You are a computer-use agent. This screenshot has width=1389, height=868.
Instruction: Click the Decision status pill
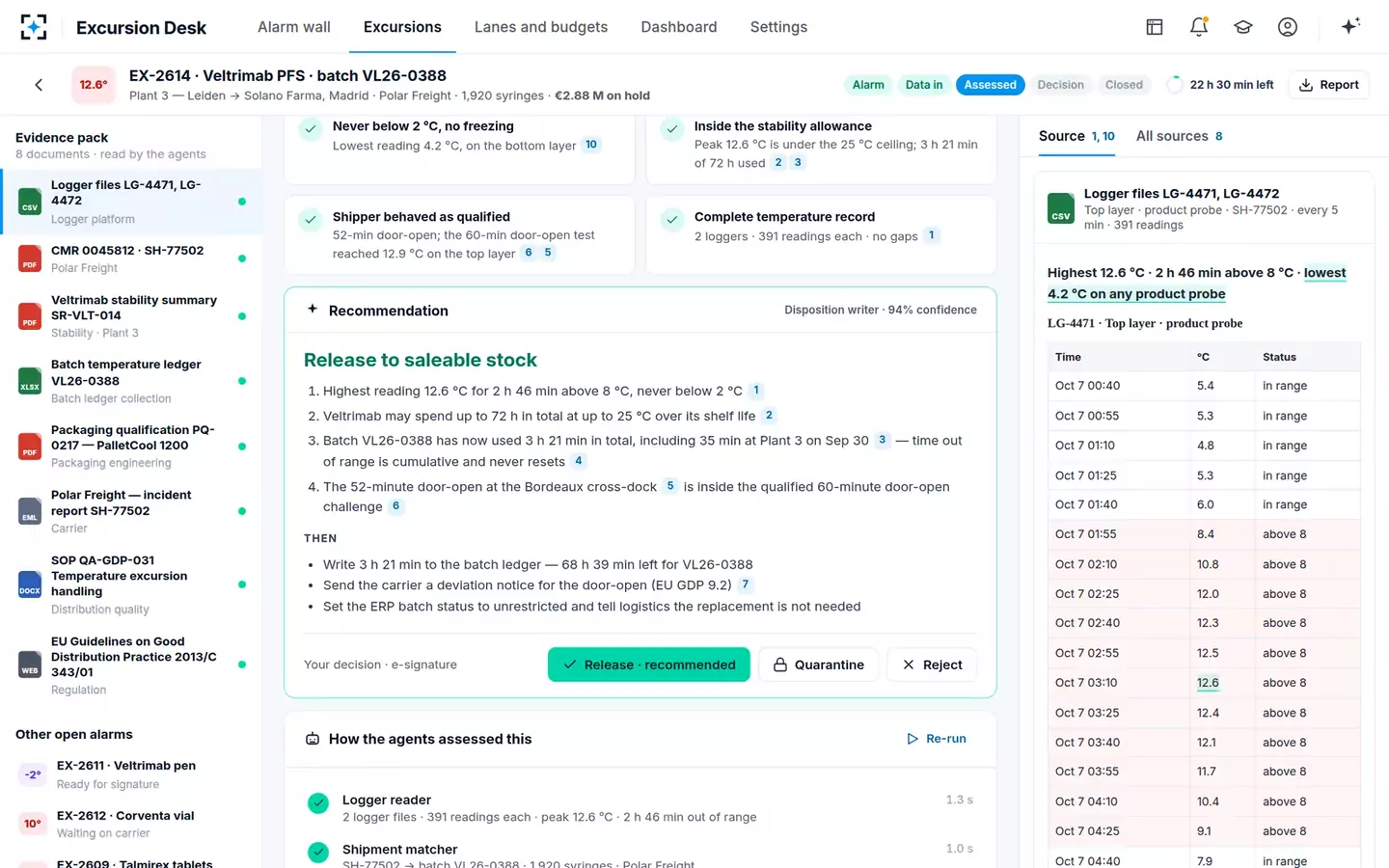tap(1061, 85)
